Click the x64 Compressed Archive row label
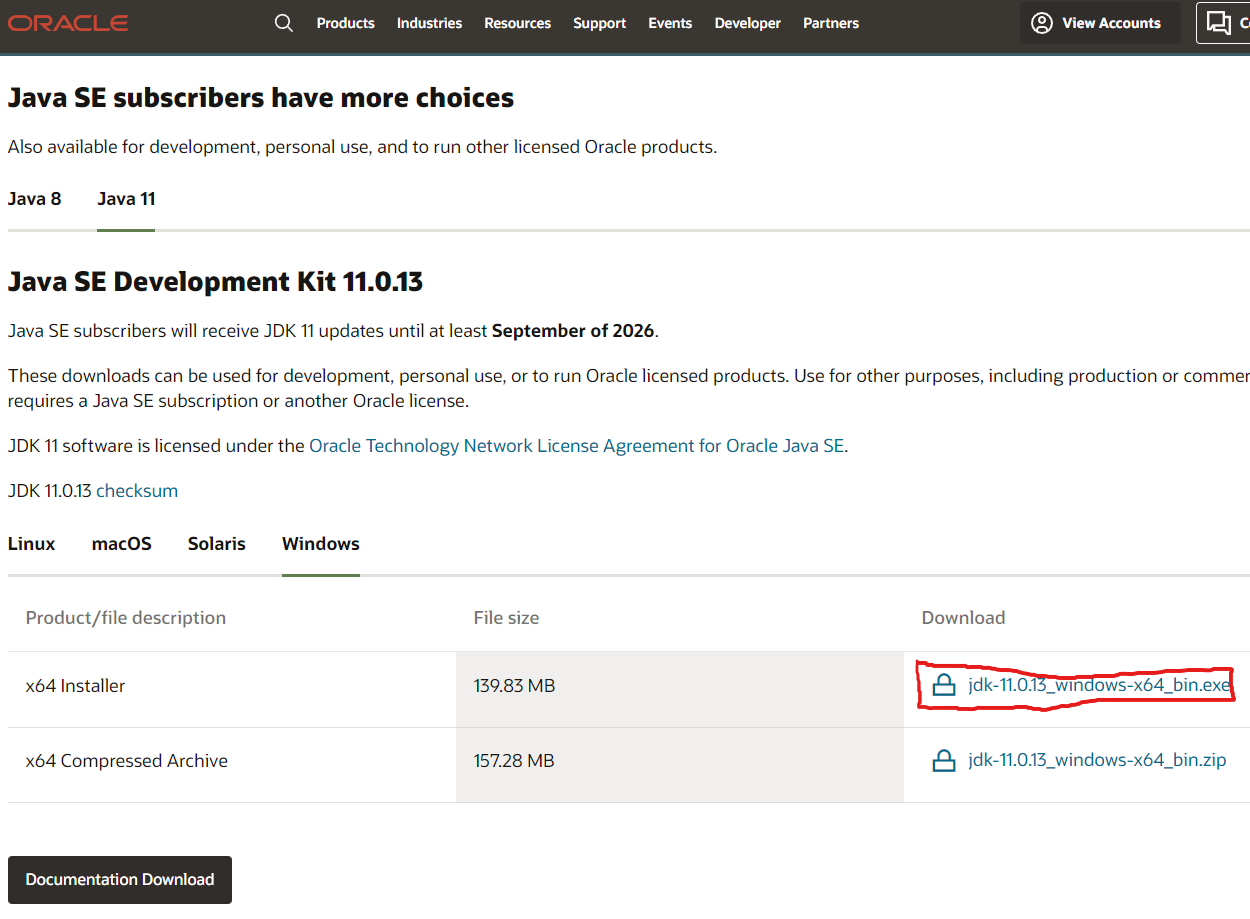 [127, 761]
